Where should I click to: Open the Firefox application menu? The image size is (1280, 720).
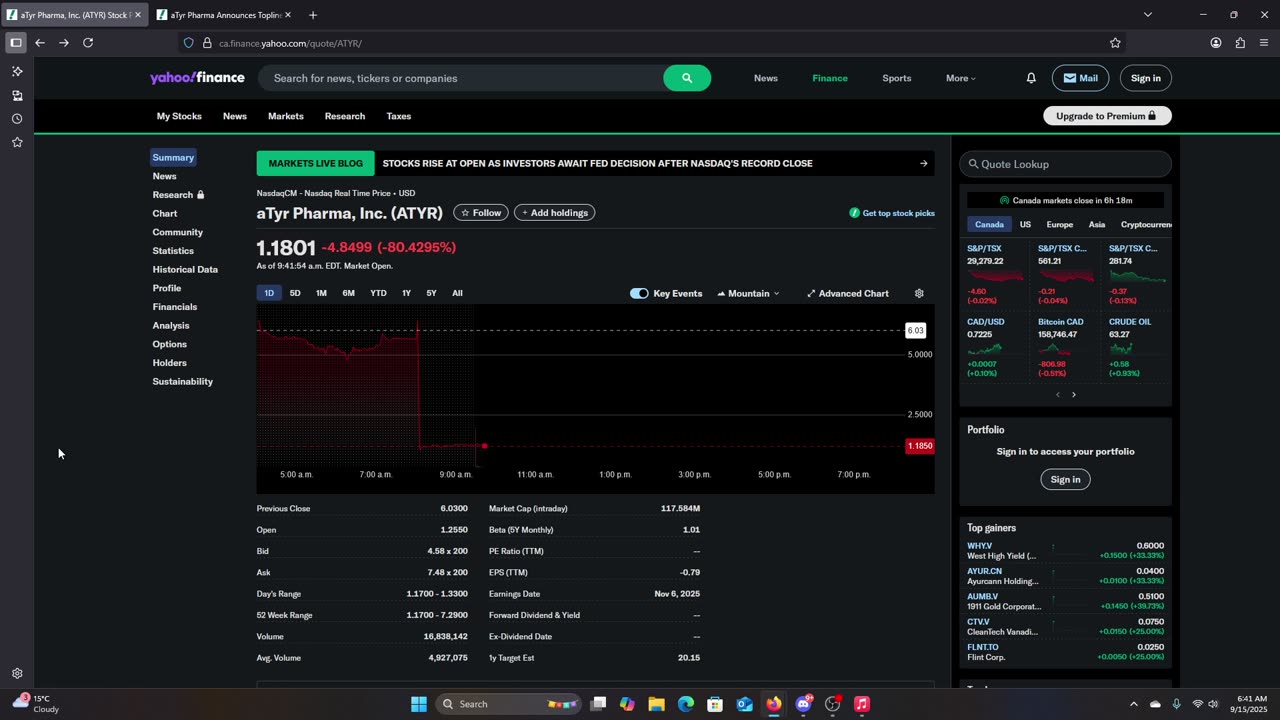[x=1264, y=43]
